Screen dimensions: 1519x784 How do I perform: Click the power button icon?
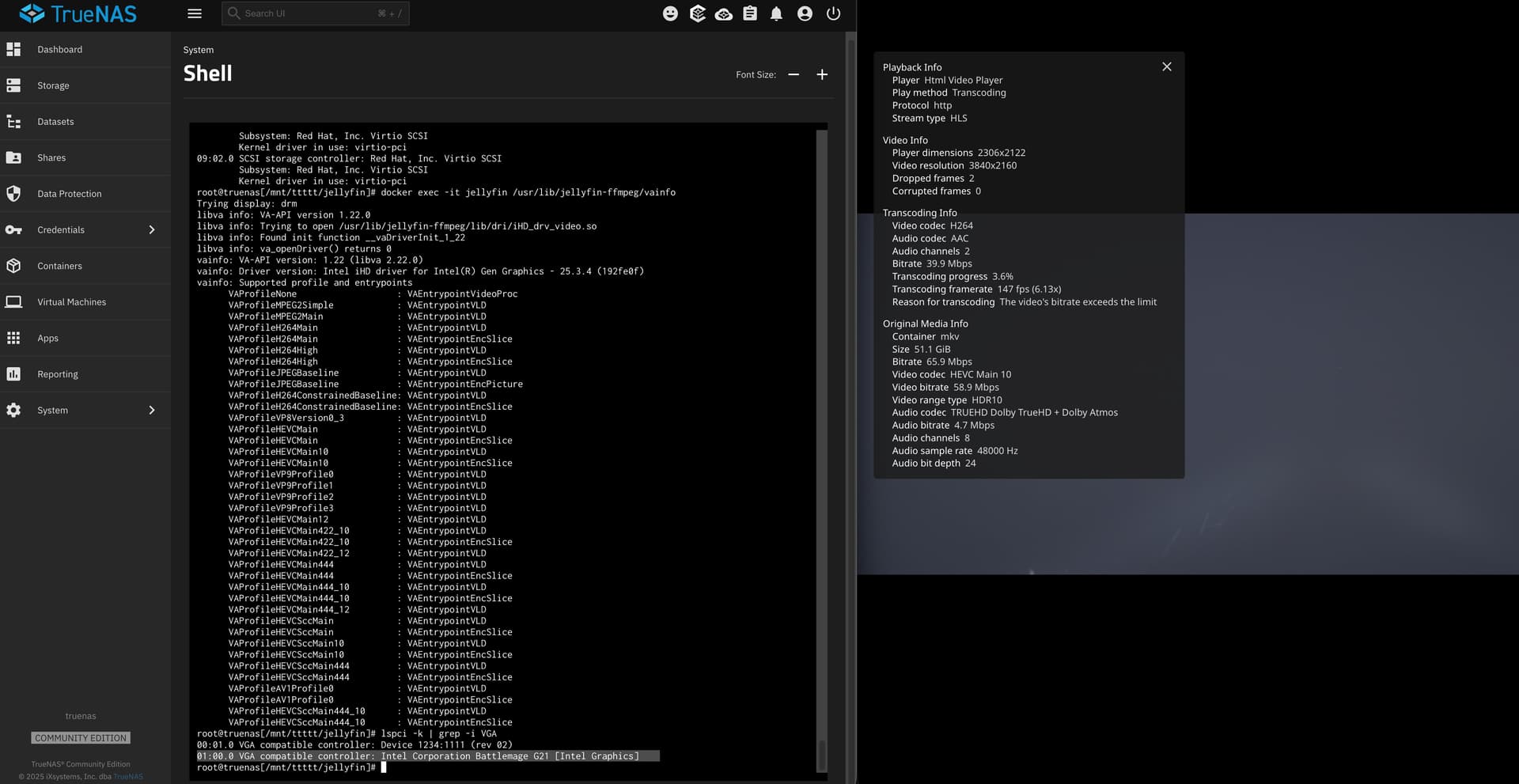click(833, 13)
